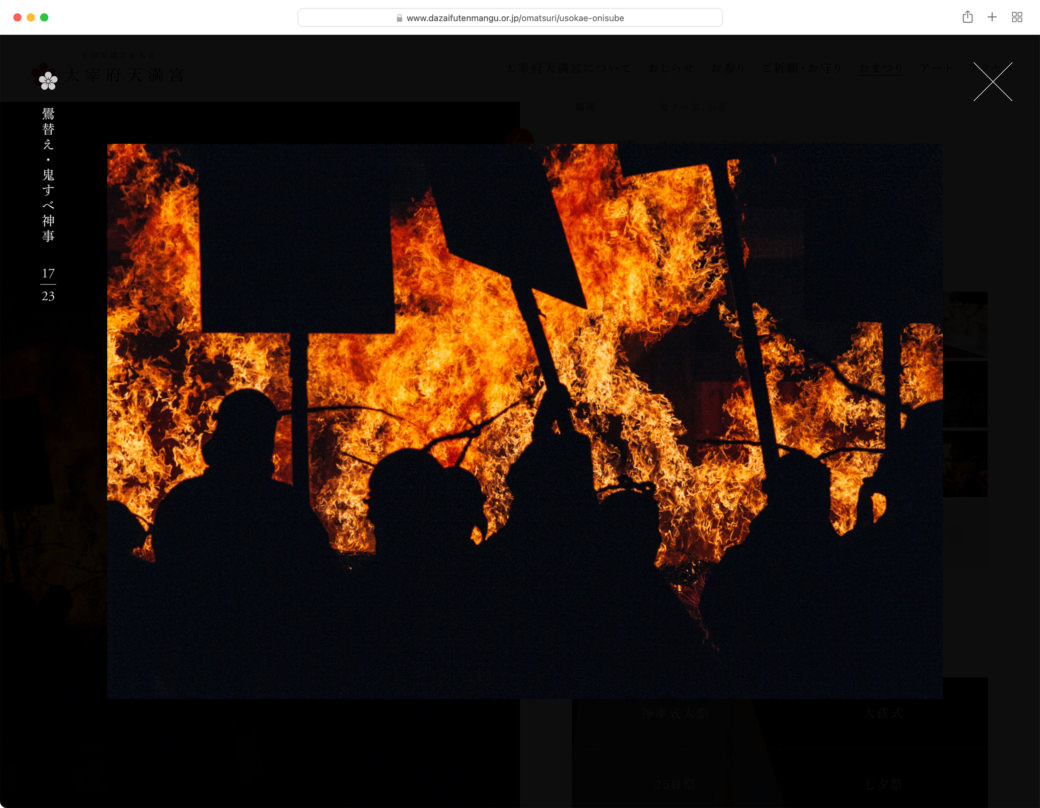Click the 17/23 slide counter
The height and width of the screenshot is (808, 1040).
48,285
